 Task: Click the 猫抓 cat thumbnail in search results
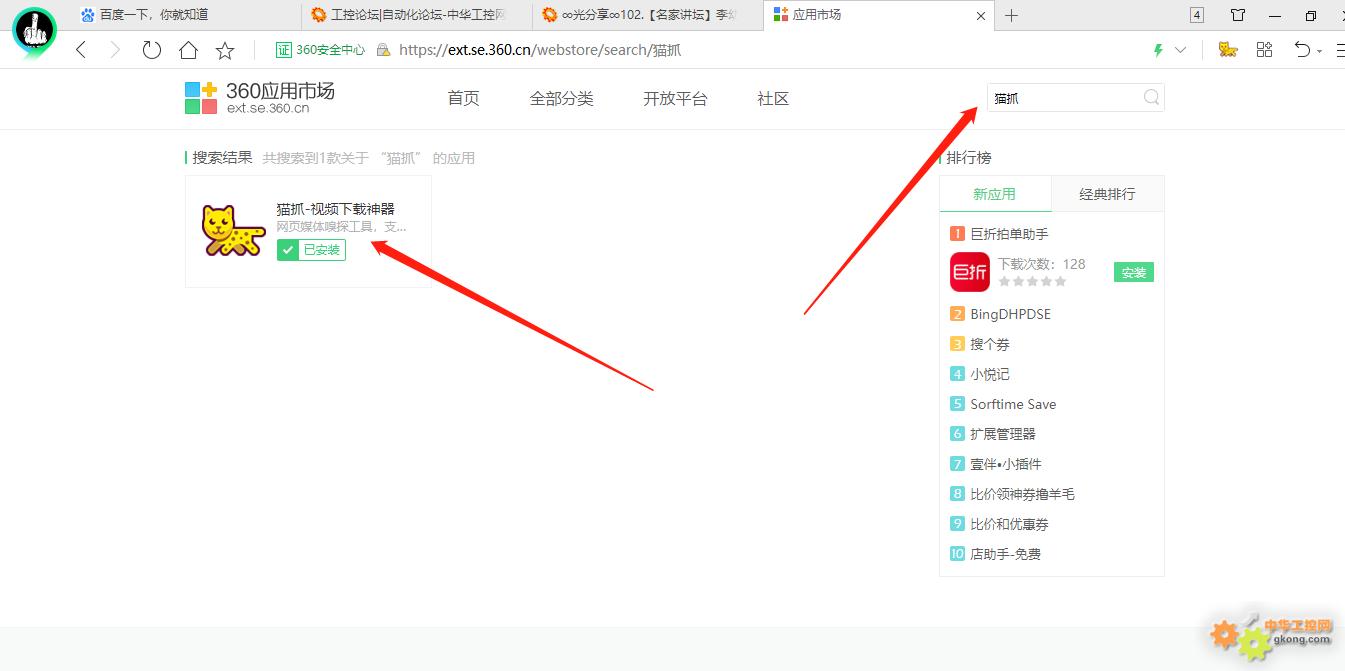pos(233,231)
